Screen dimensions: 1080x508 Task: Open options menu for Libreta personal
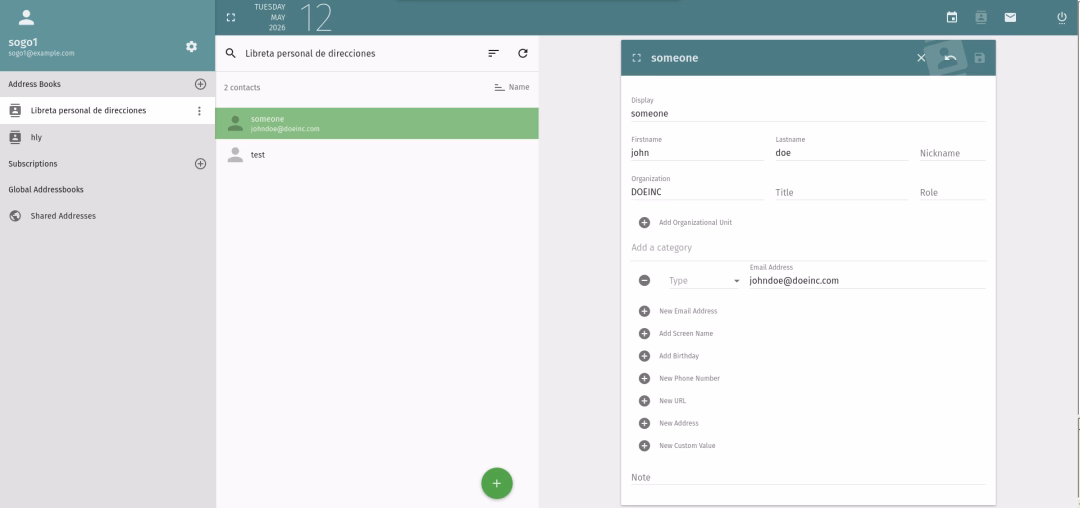(x=199, y=111)
